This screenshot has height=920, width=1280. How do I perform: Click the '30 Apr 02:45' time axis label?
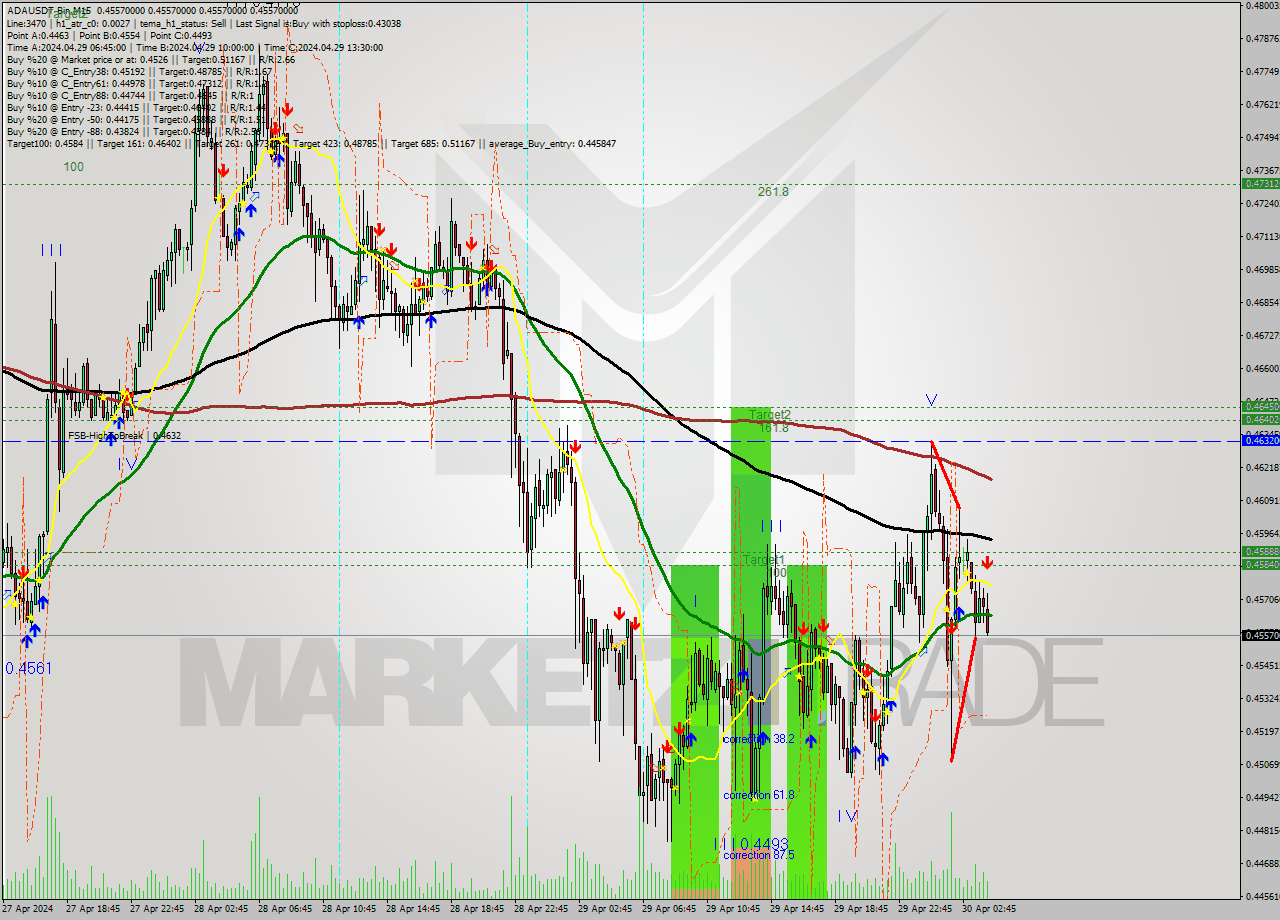pos(987,909)
